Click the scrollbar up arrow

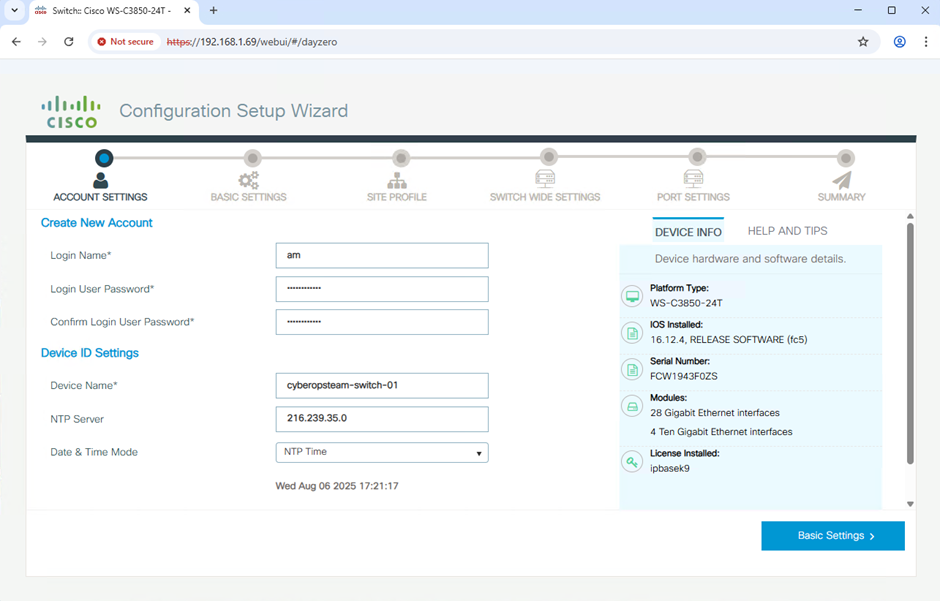(x=910, y=216)
